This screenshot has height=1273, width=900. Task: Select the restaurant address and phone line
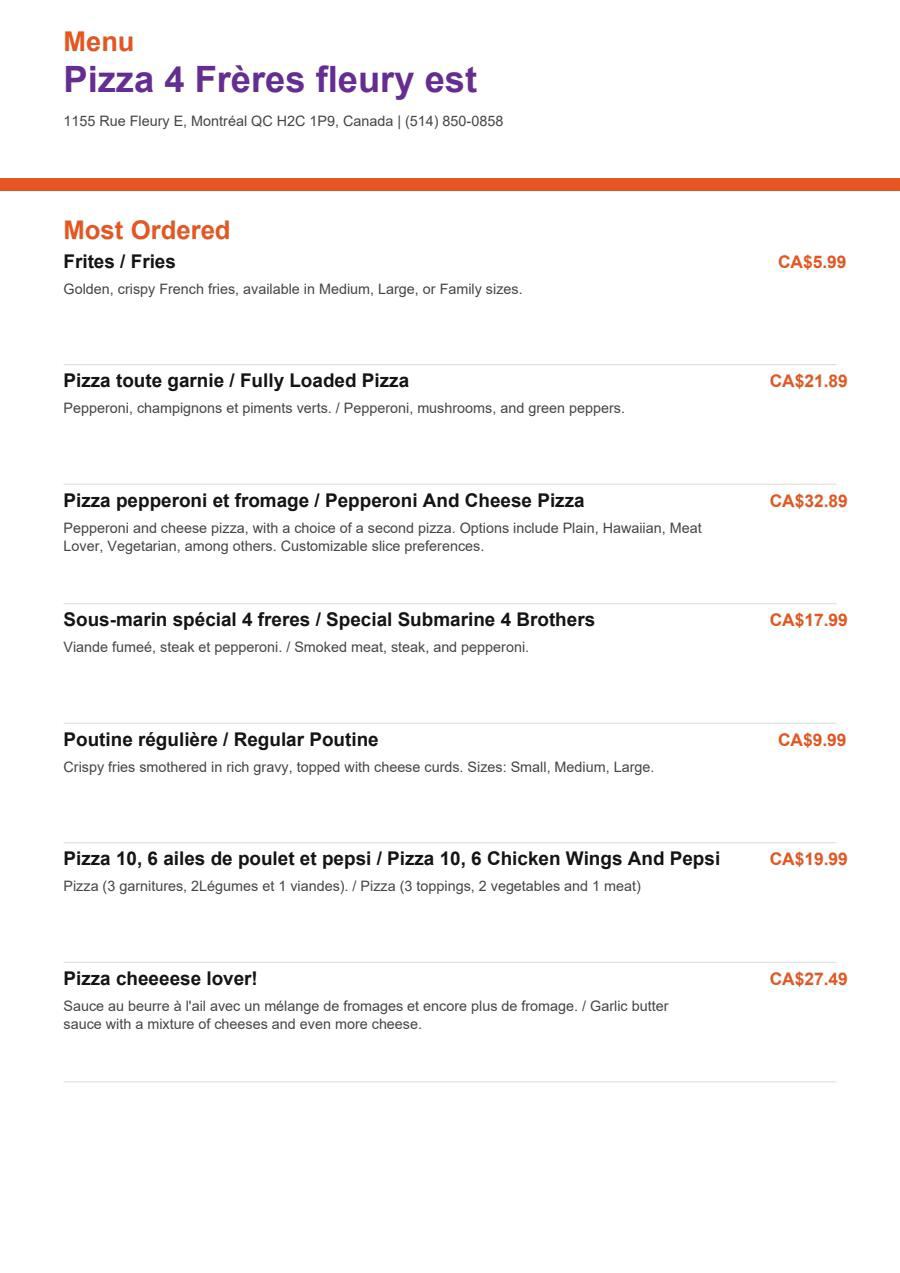pyautogui.click(x=283, y=122)
